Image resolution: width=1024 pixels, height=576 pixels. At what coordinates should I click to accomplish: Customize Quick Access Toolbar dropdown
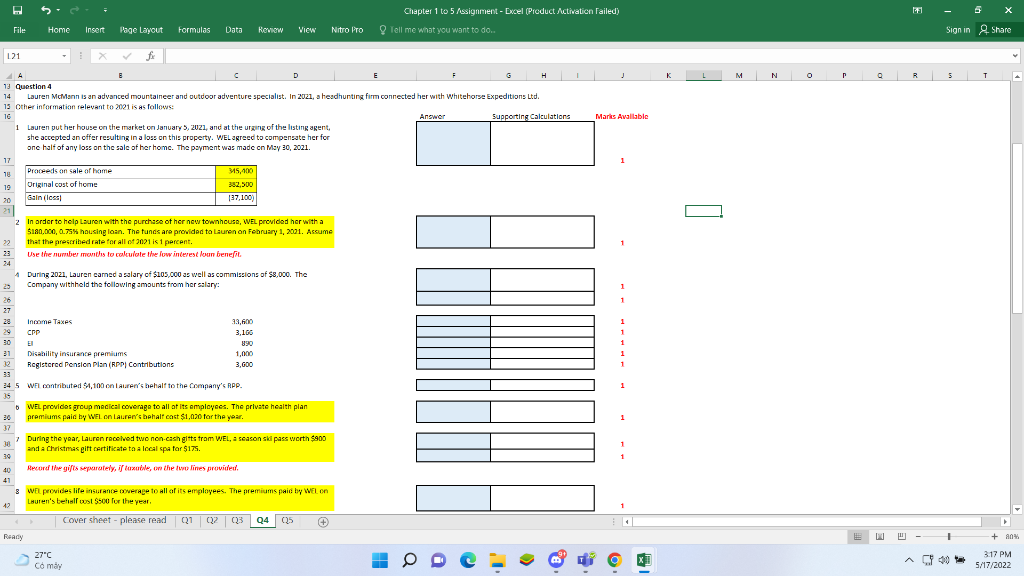(105, 10)
